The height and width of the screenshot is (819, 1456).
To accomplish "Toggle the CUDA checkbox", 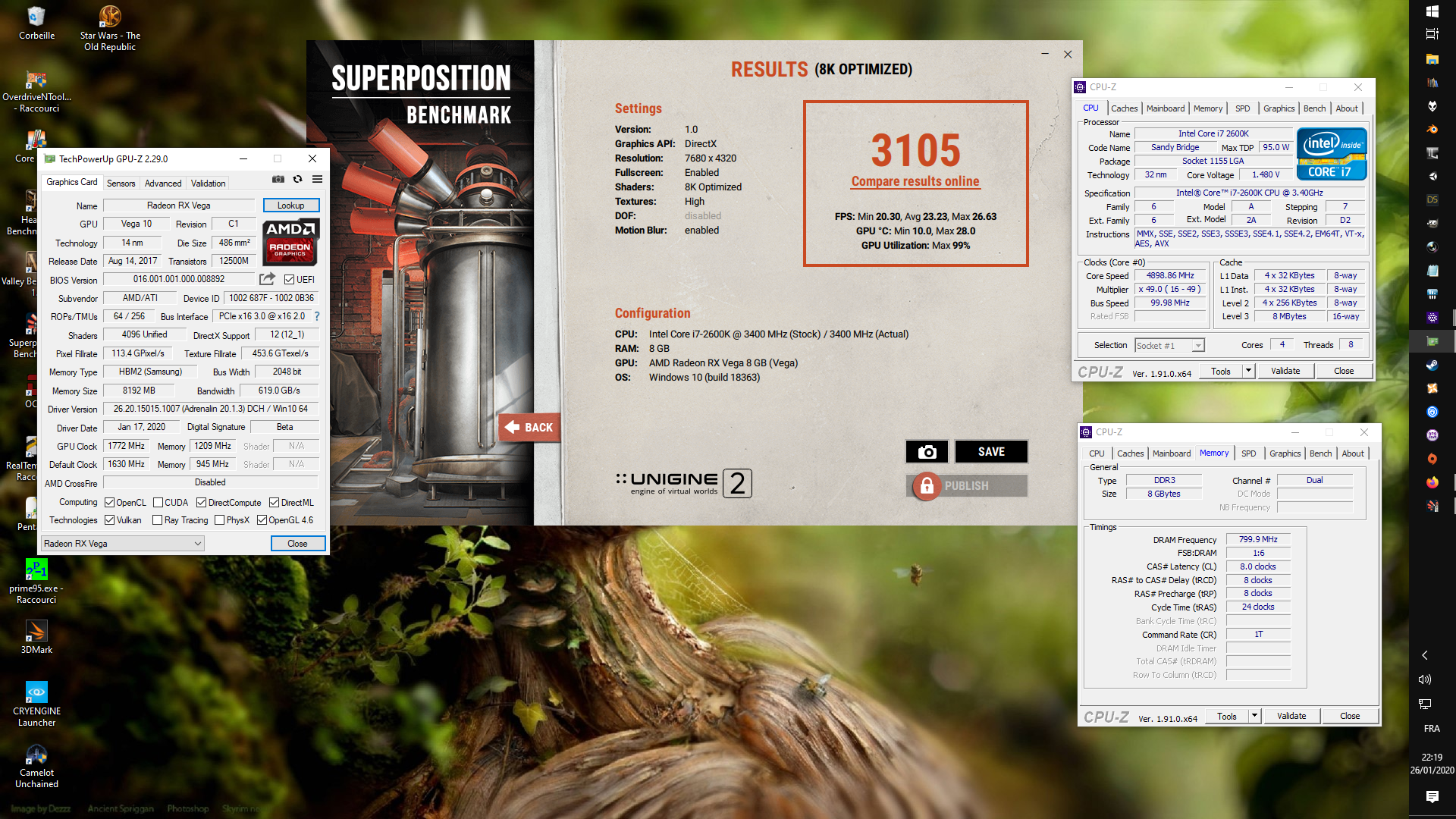I will point(158,502).
